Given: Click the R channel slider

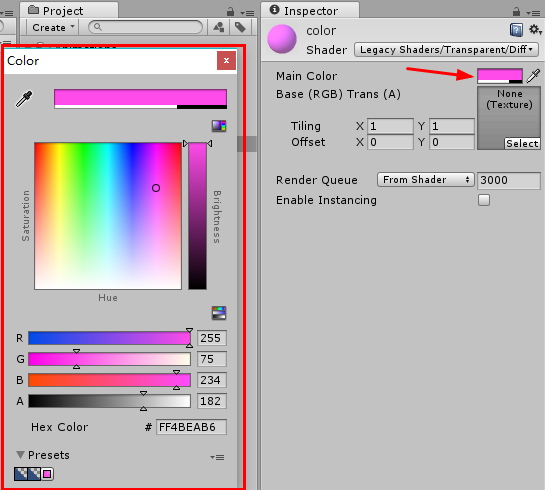Looking at the screenshot, I should [109, 338].
